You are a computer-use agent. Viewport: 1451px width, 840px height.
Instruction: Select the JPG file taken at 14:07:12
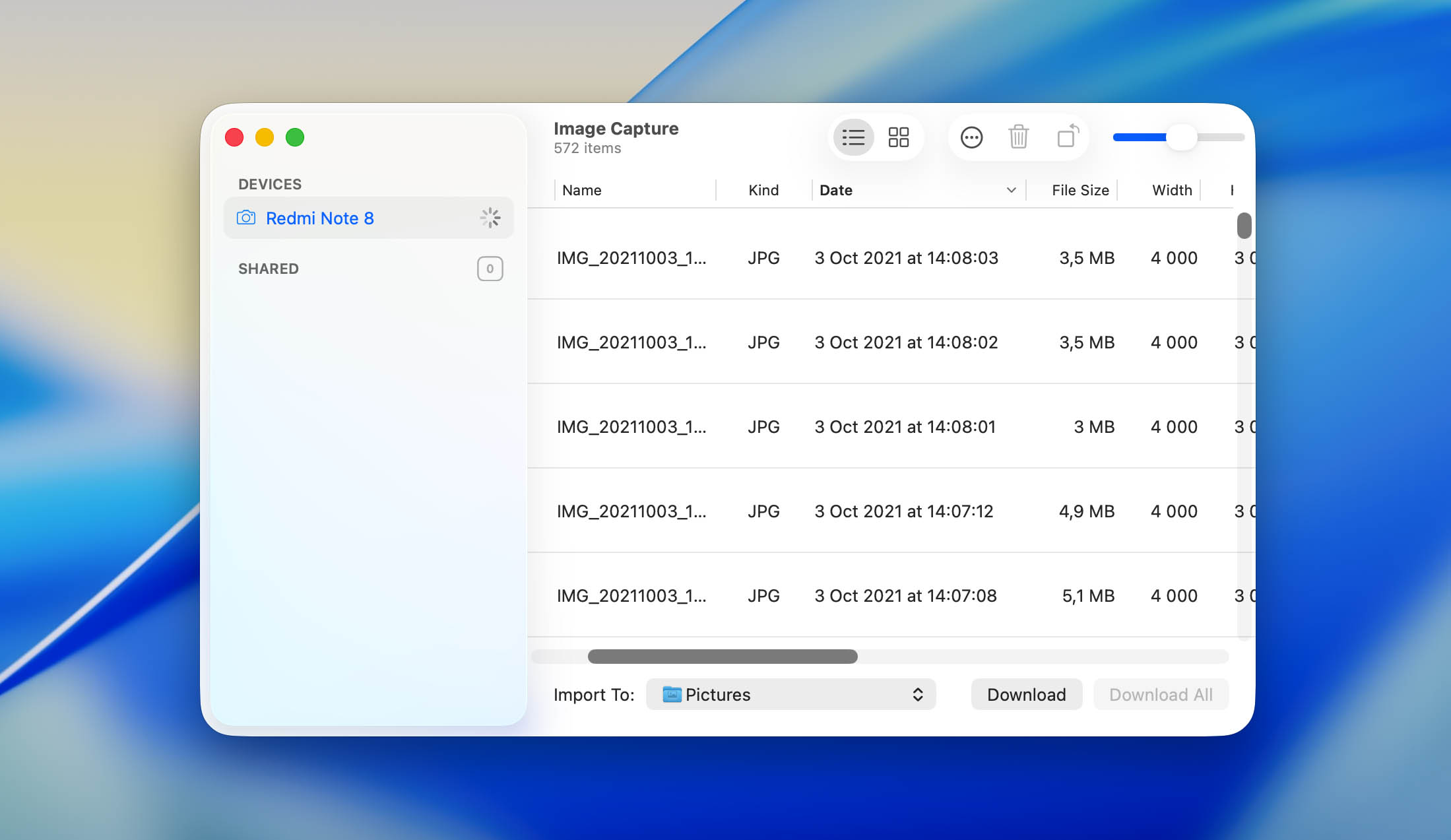pyautogui.click(x=904, y=511)
